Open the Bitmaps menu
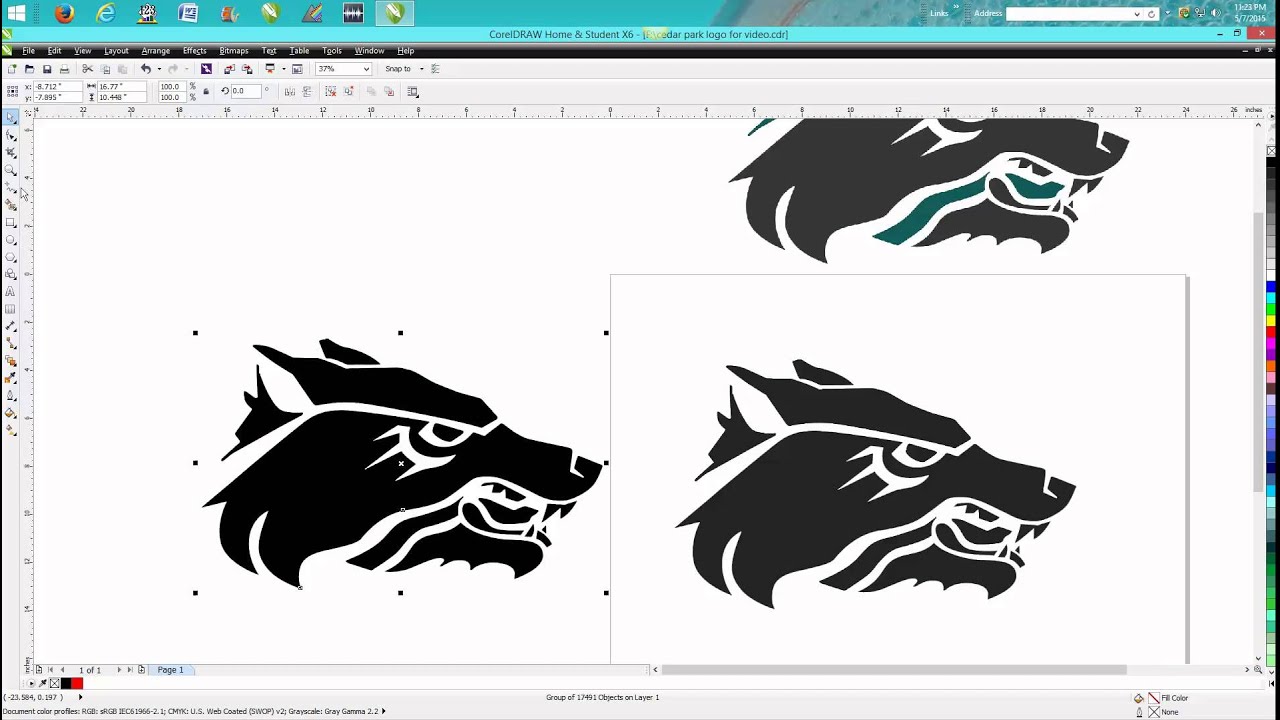This screenshot has height=720, width=1280. (233, 50)
